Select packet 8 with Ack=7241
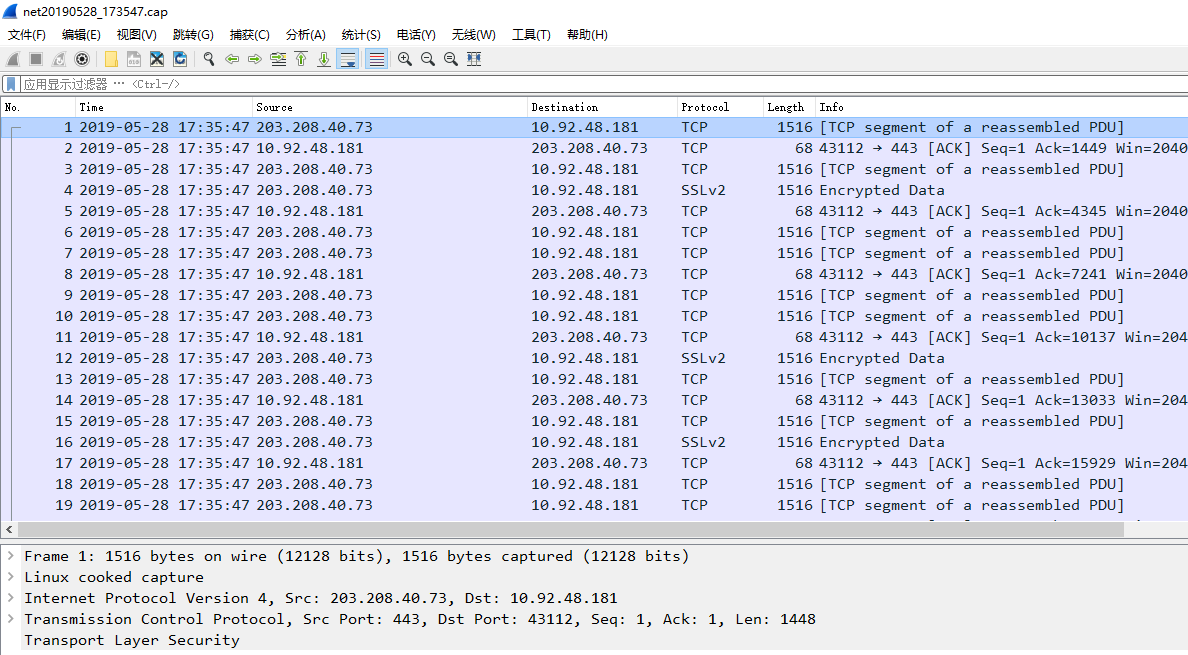The height and width of the screenshot is (655, 1188). pyautogui.click(x=594, y=274)
